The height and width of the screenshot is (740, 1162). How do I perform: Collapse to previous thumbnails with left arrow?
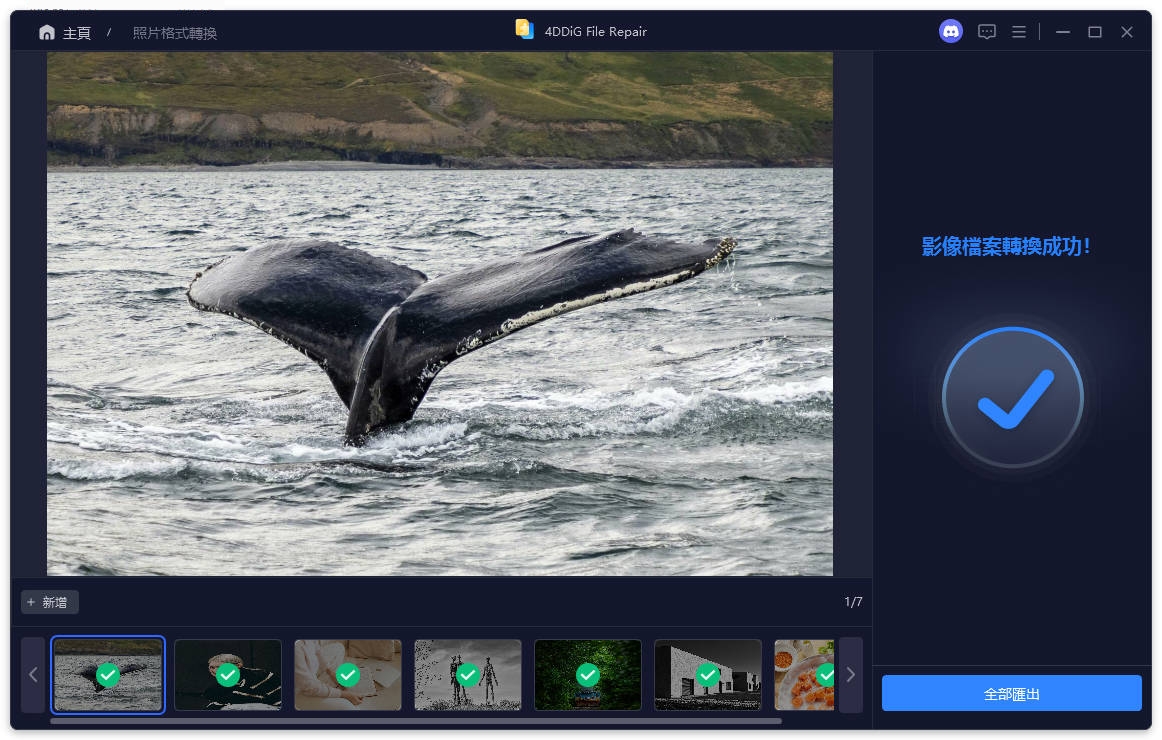[32, 675]
